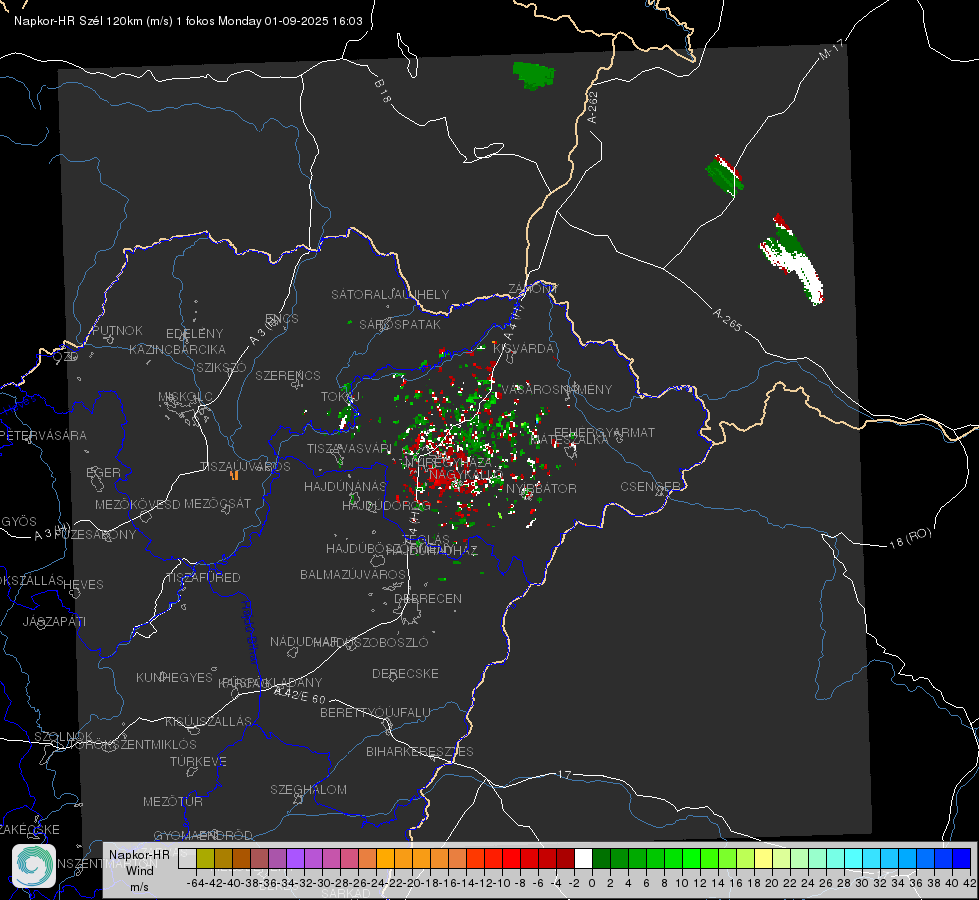Click the NYIREGYHAZA label on the map
The width and height of the screenshot is (979, 900).
[448, 462]
